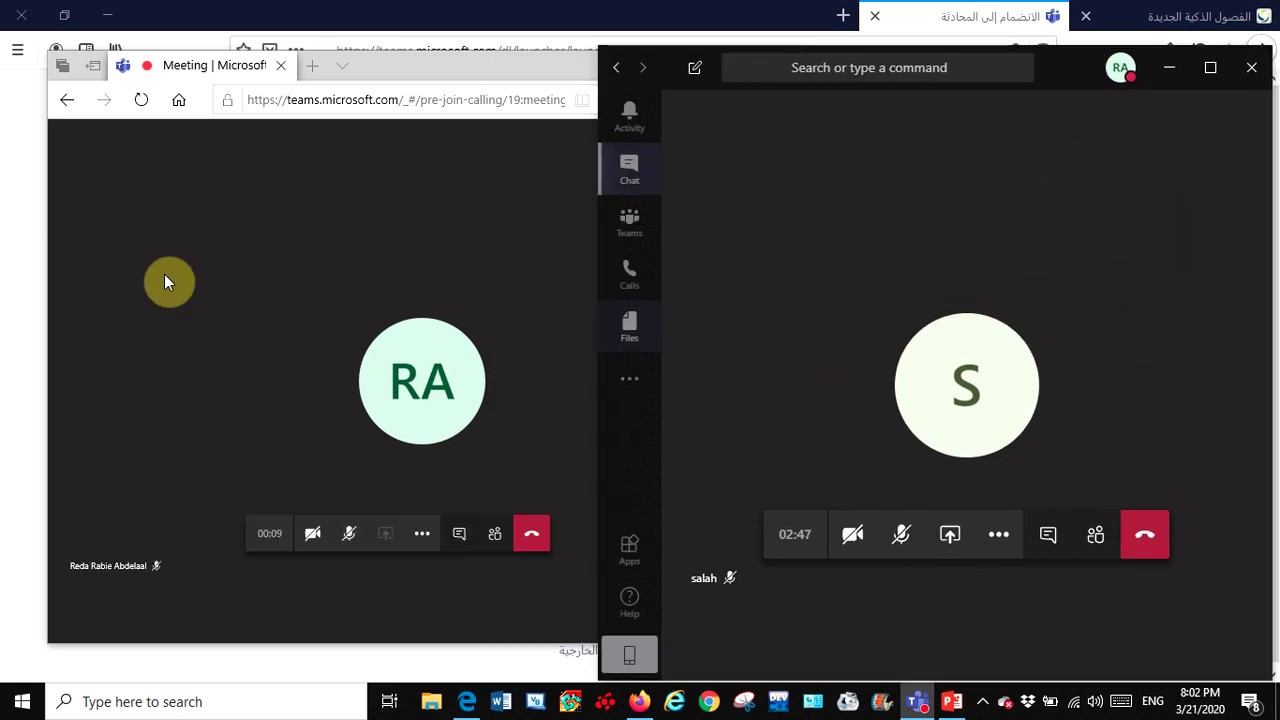Switch to Microsoft Teams taskbar icon
This screenshot has height=720, width=1280.
pyautogui.click(x=917, y=702)
